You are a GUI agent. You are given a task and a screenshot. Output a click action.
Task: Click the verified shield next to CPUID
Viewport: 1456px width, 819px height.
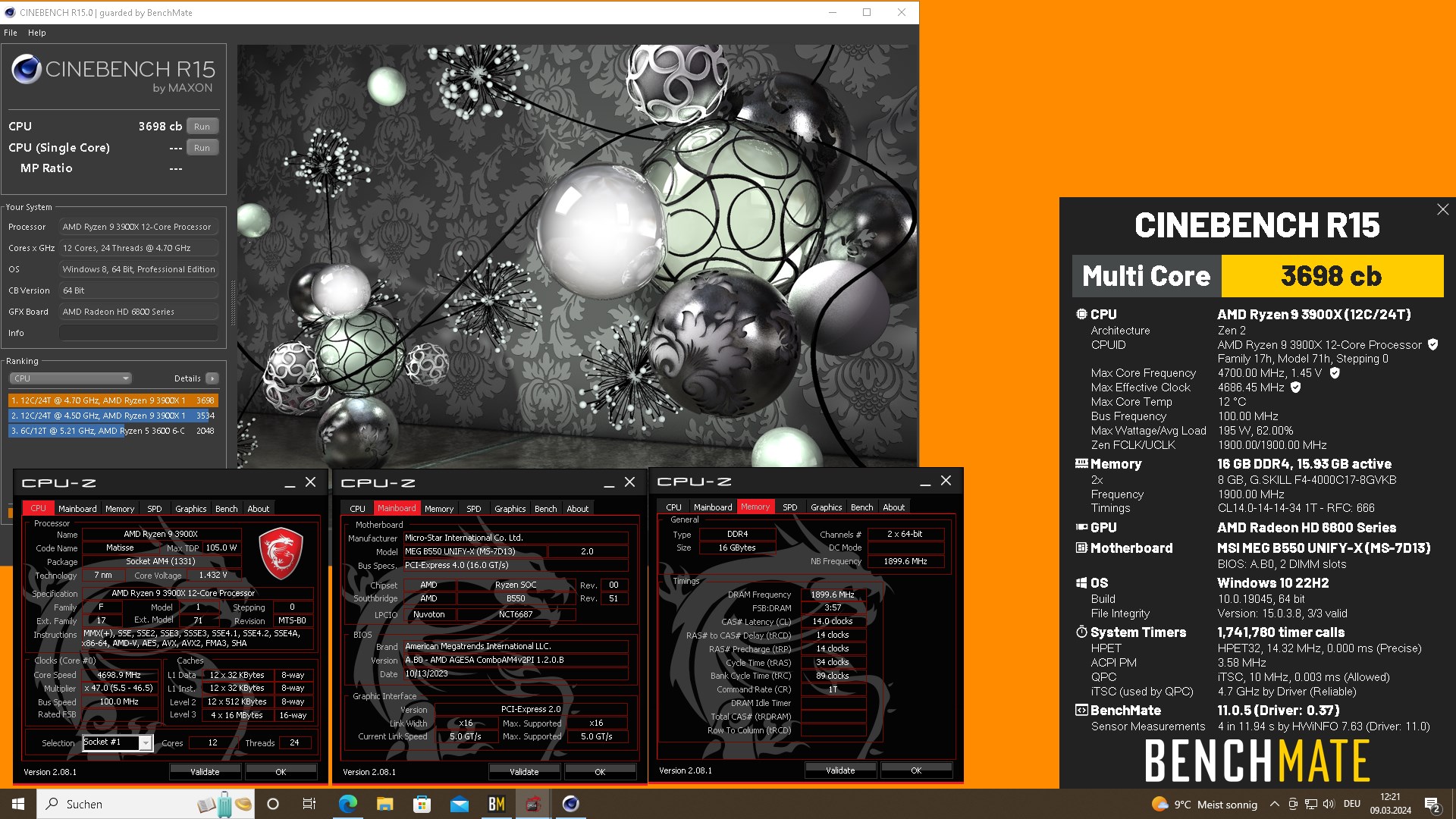pos(1432,345)
